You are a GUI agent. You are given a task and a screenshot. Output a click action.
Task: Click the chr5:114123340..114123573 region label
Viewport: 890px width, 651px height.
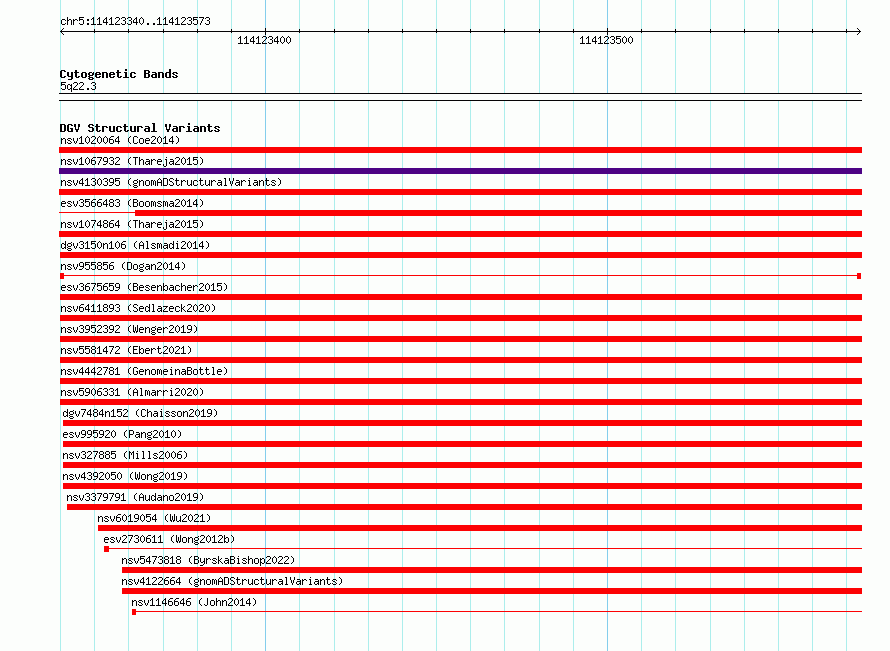tap(135, 21)
